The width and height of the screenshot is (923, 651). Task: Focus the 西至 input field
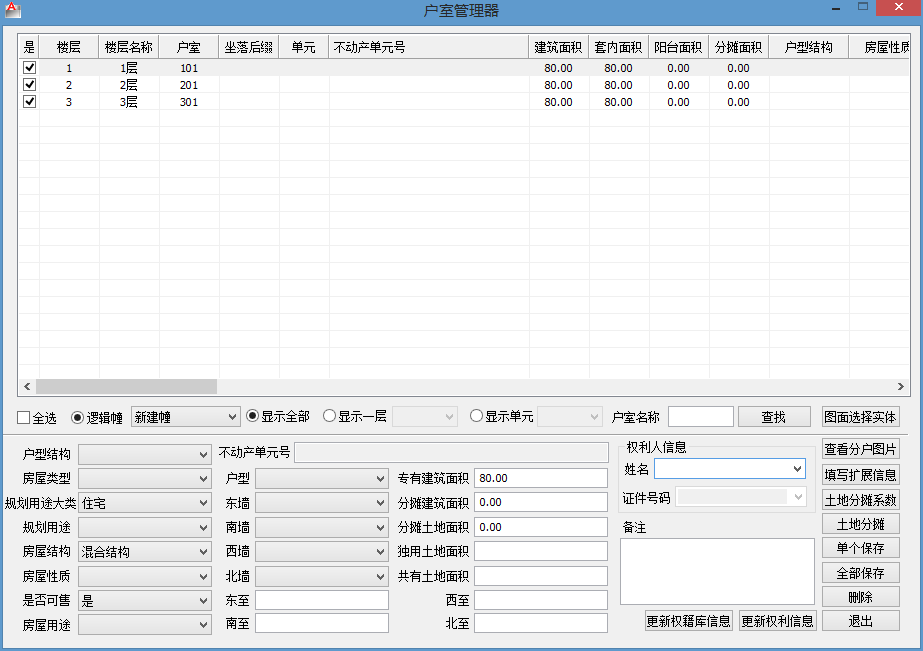click(x=541, y=600)
